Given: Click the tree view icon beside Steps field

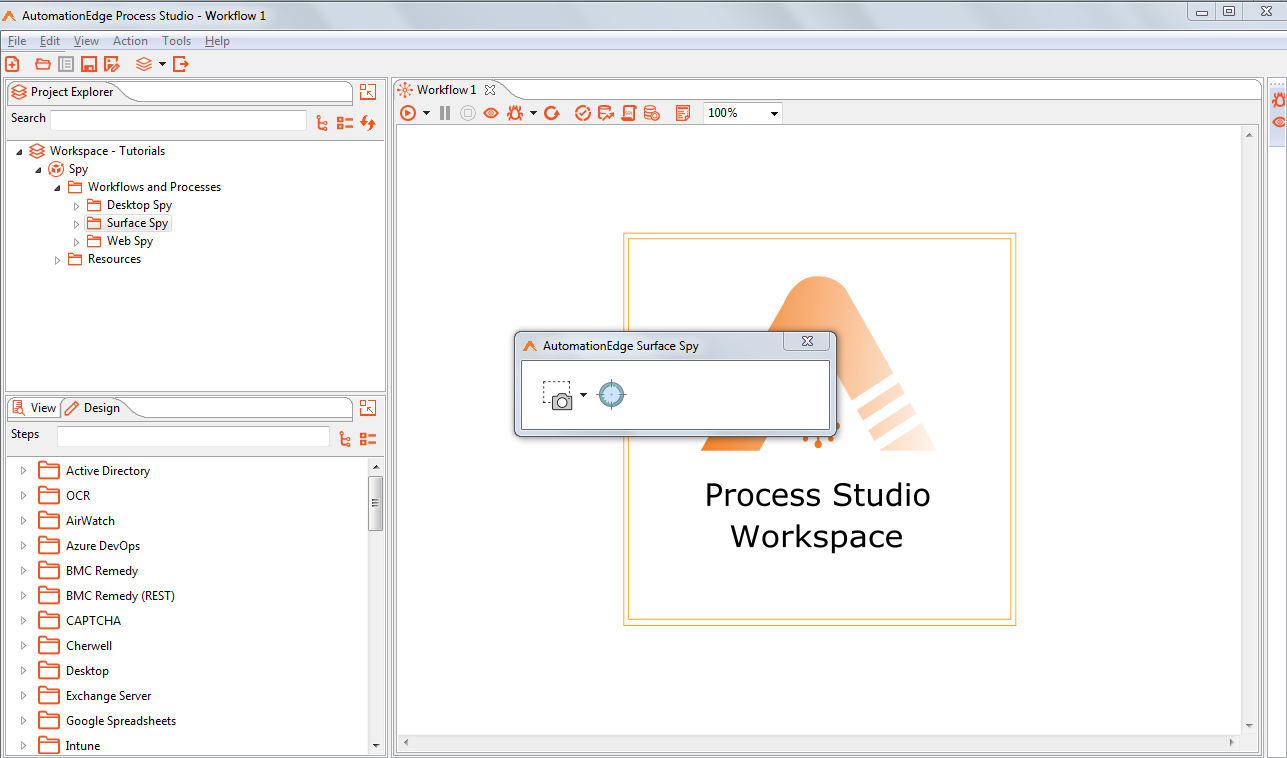Looking at the screenshot, I should coord(345,439).
